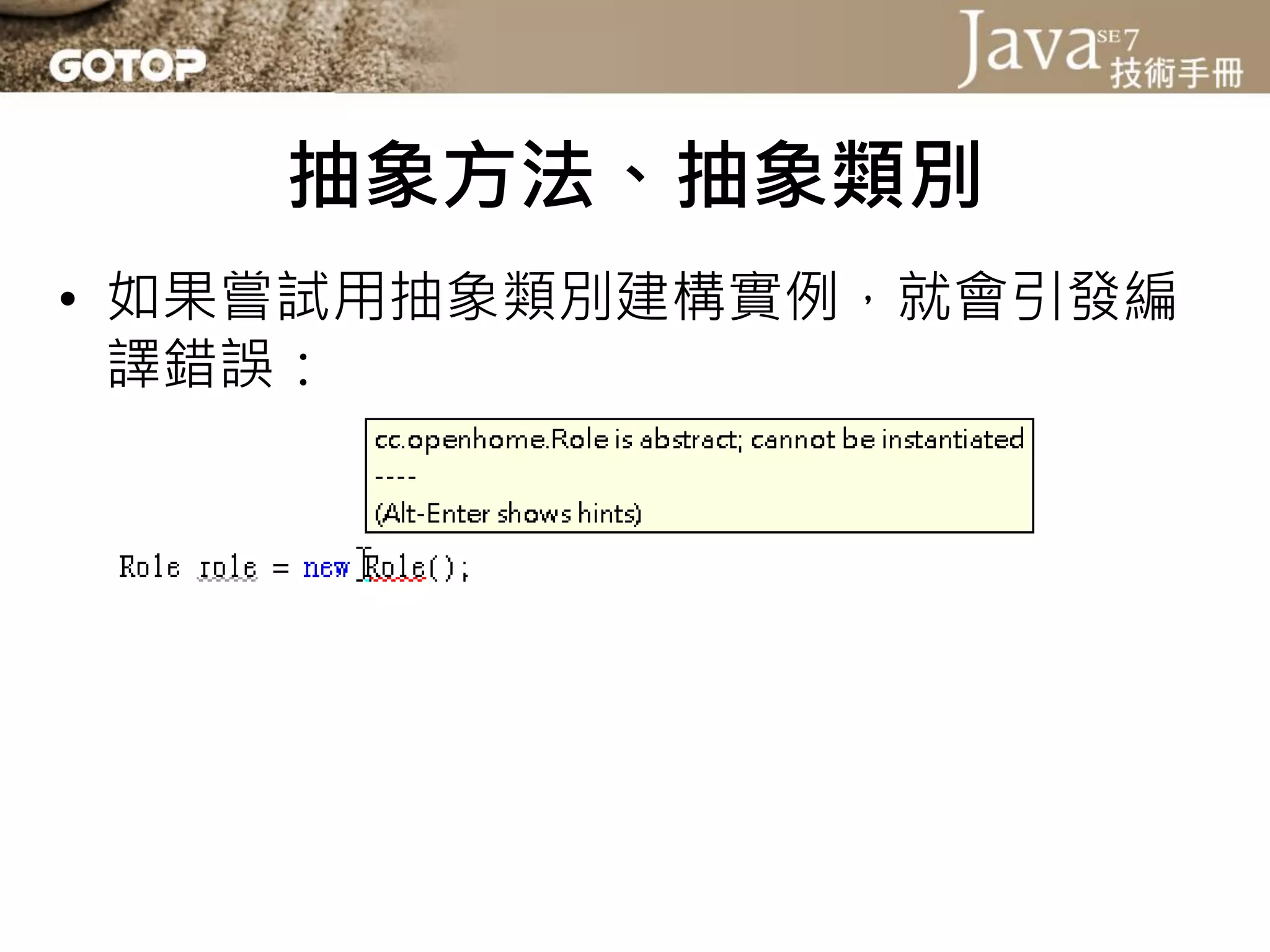Screen dimensions: 1270x952
Task: Click the blue 'new' keyword in code
Action: 326,568
